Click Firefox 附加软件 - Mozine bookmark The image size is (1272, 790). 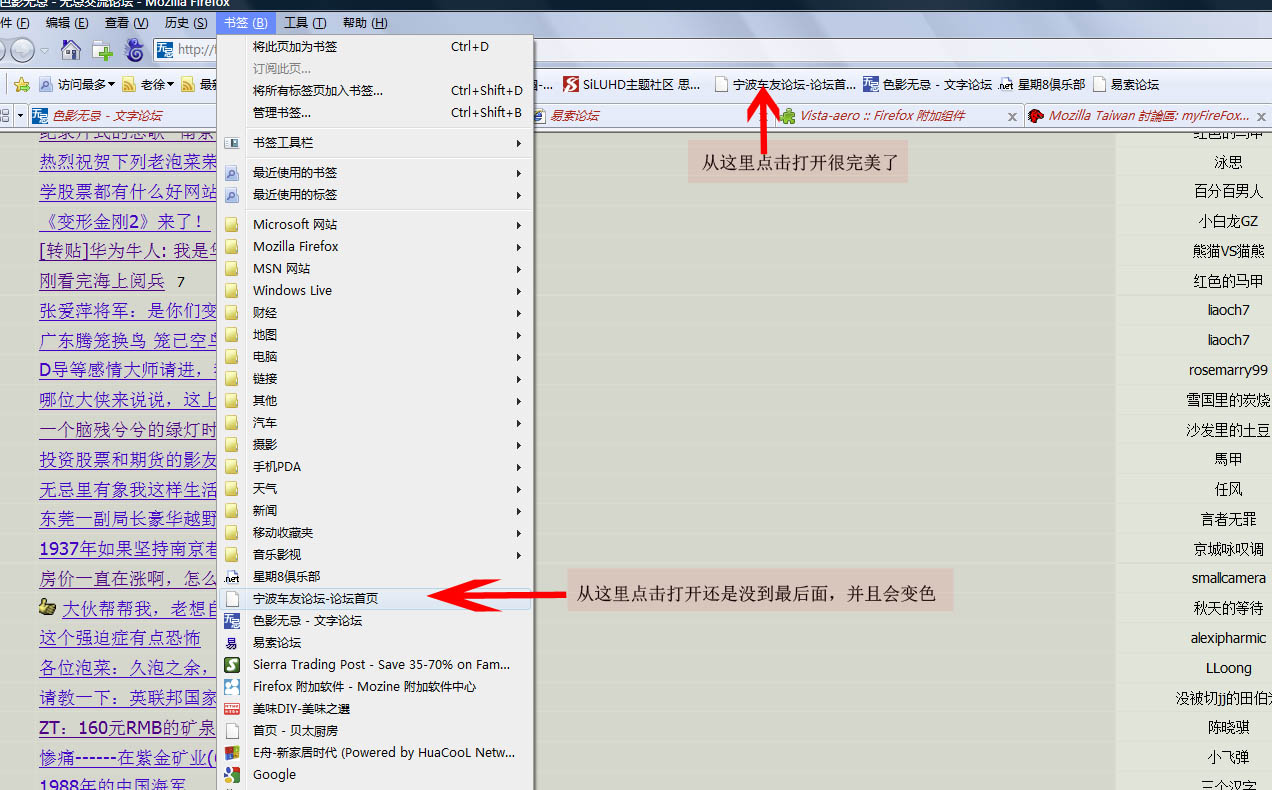click(375, 687)
